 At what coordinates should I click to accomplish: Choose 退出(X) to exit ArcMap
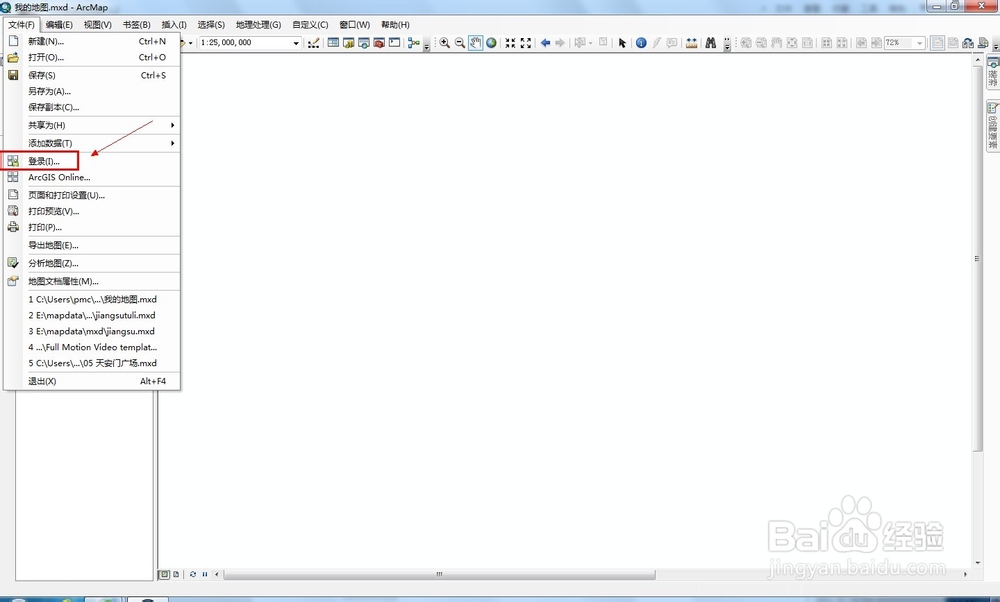pos(92,381)
